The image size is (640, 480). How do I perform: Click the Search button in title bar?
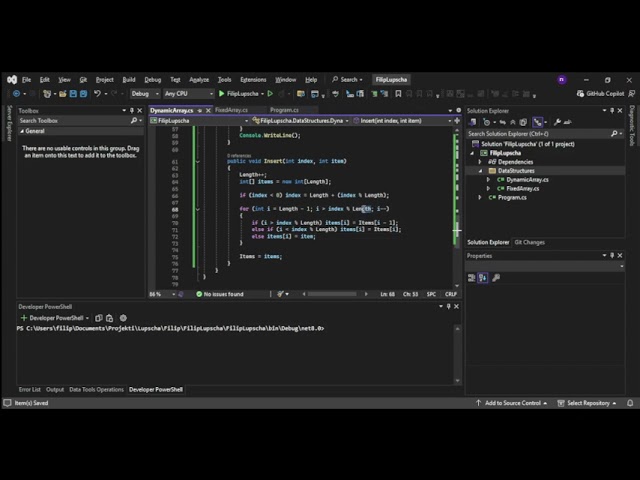coord(347,80)
